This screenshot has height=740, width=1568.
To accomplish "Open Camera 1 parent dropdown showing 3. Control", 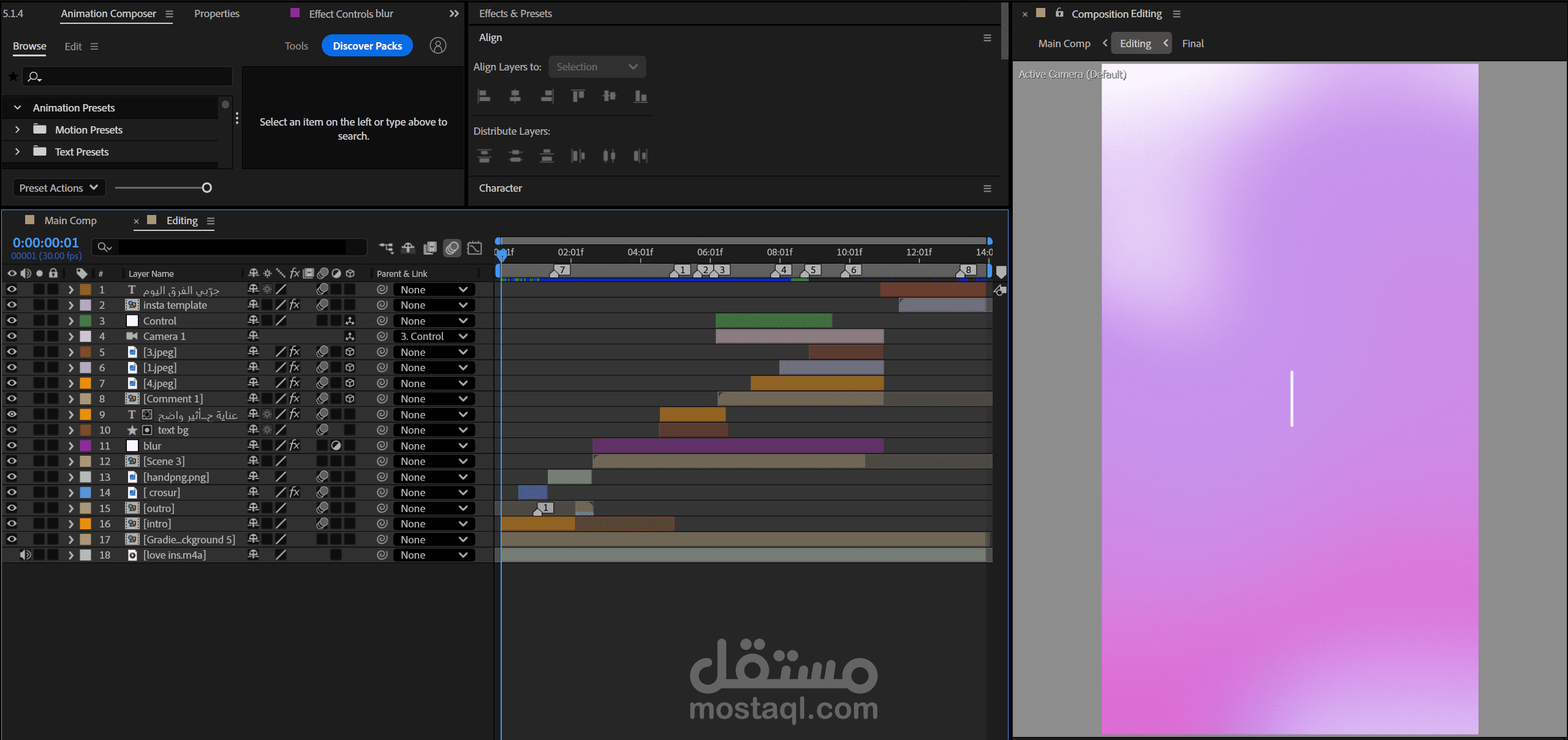I will click(x=433, y=336).
